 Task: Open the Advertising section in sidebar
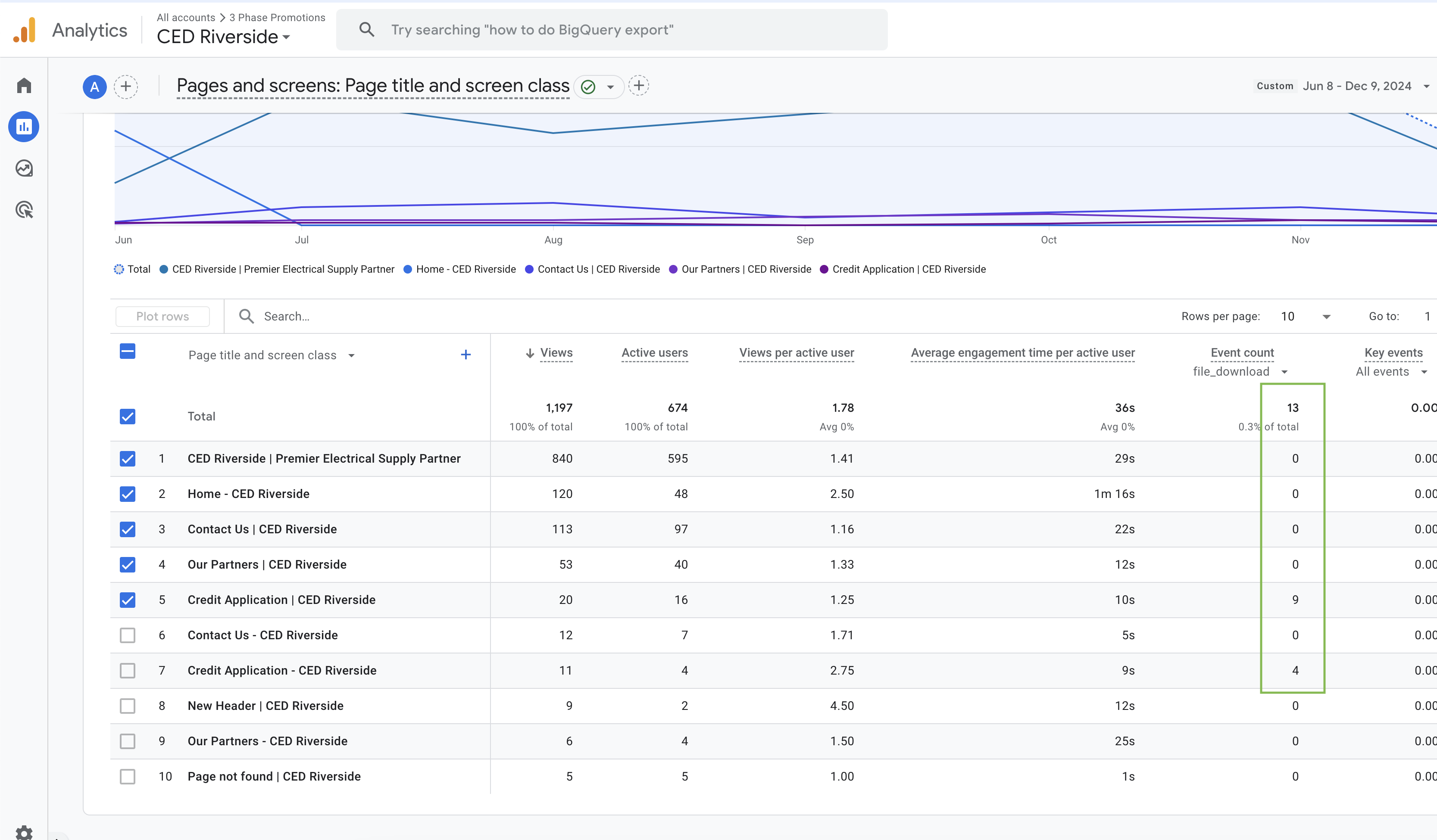pos(24,210)
